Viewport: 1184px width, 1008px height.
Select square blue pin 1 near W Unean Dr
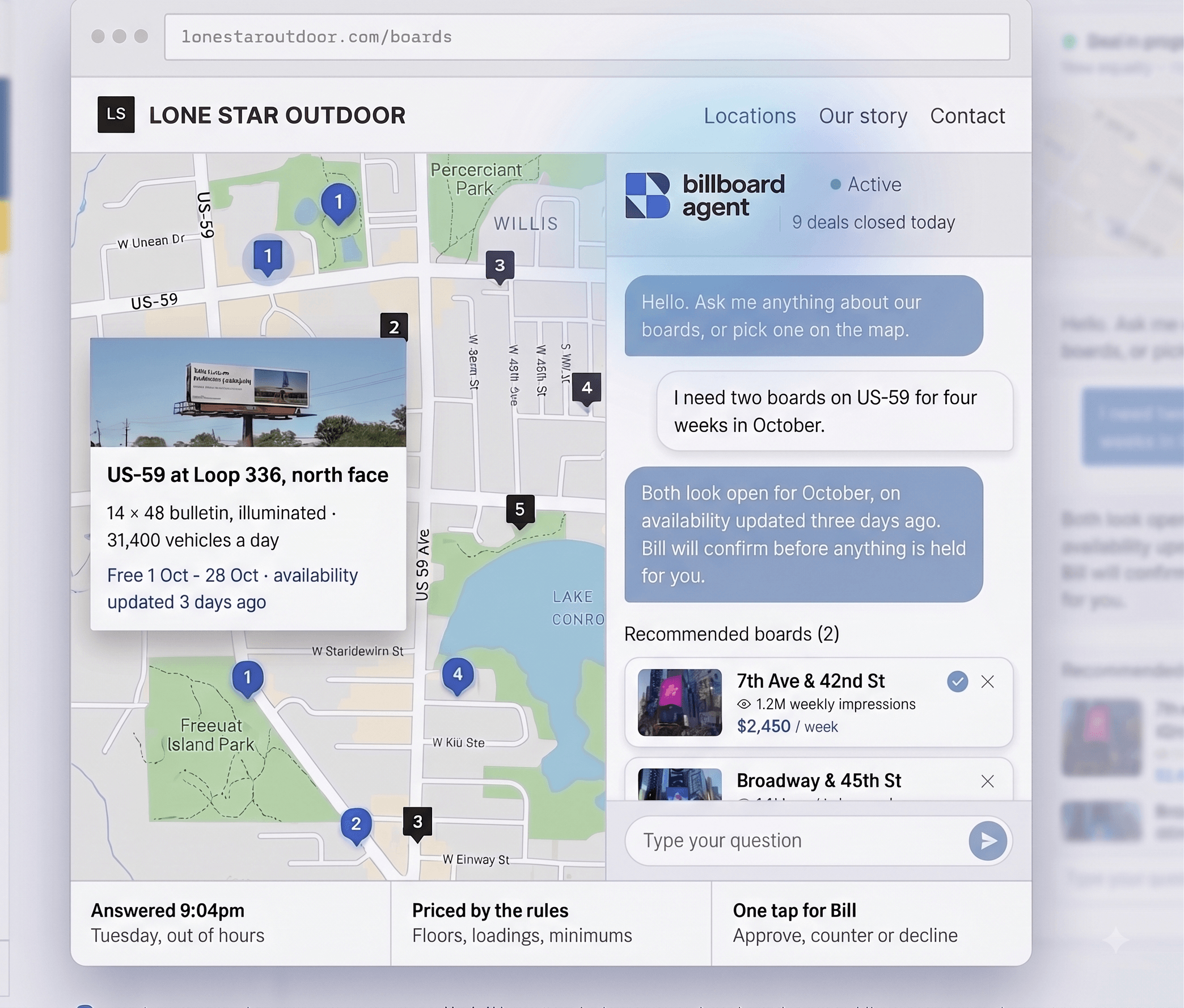(268, 259)
